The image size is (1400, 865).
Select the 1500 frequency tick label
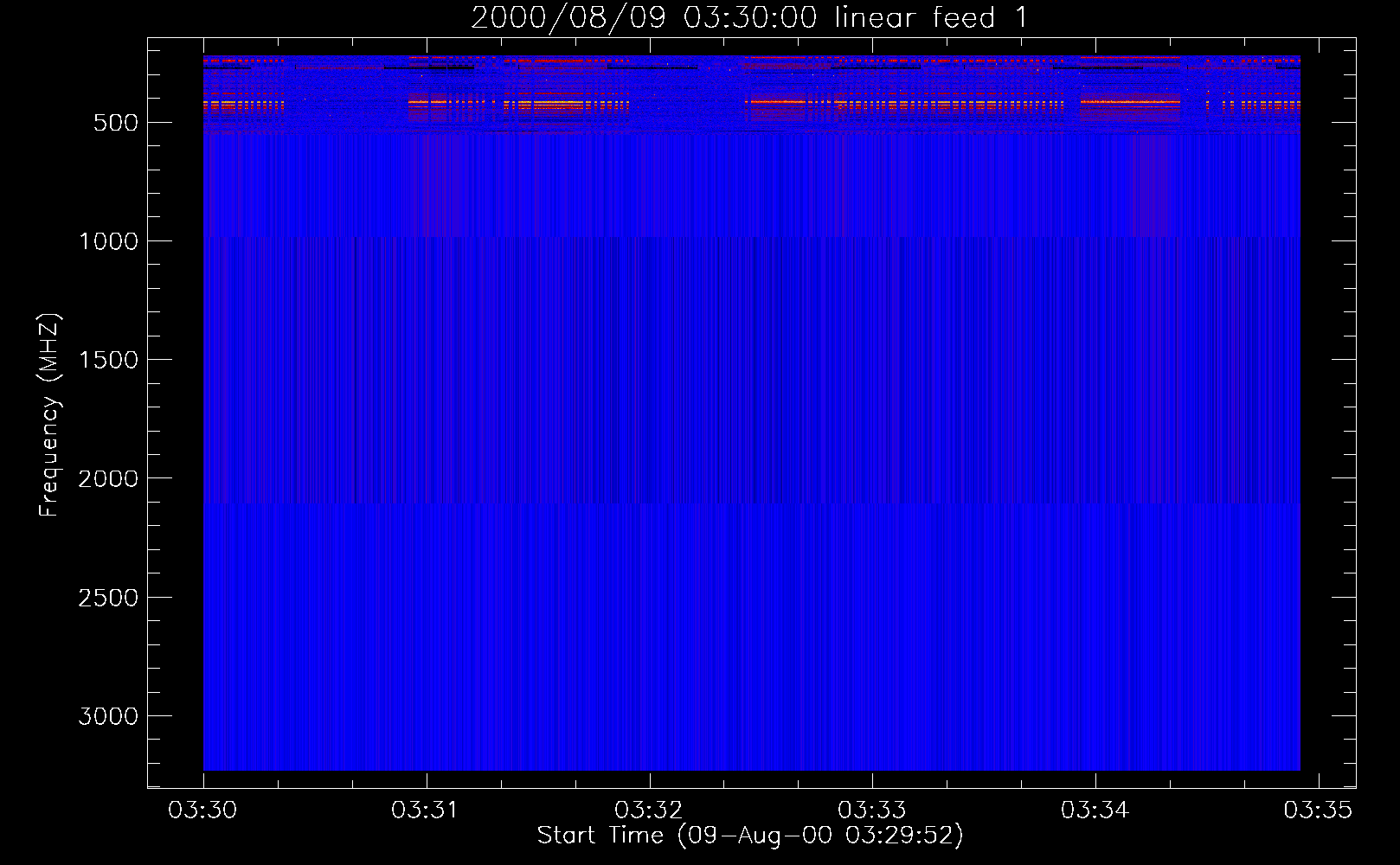[x=109, y=360]
